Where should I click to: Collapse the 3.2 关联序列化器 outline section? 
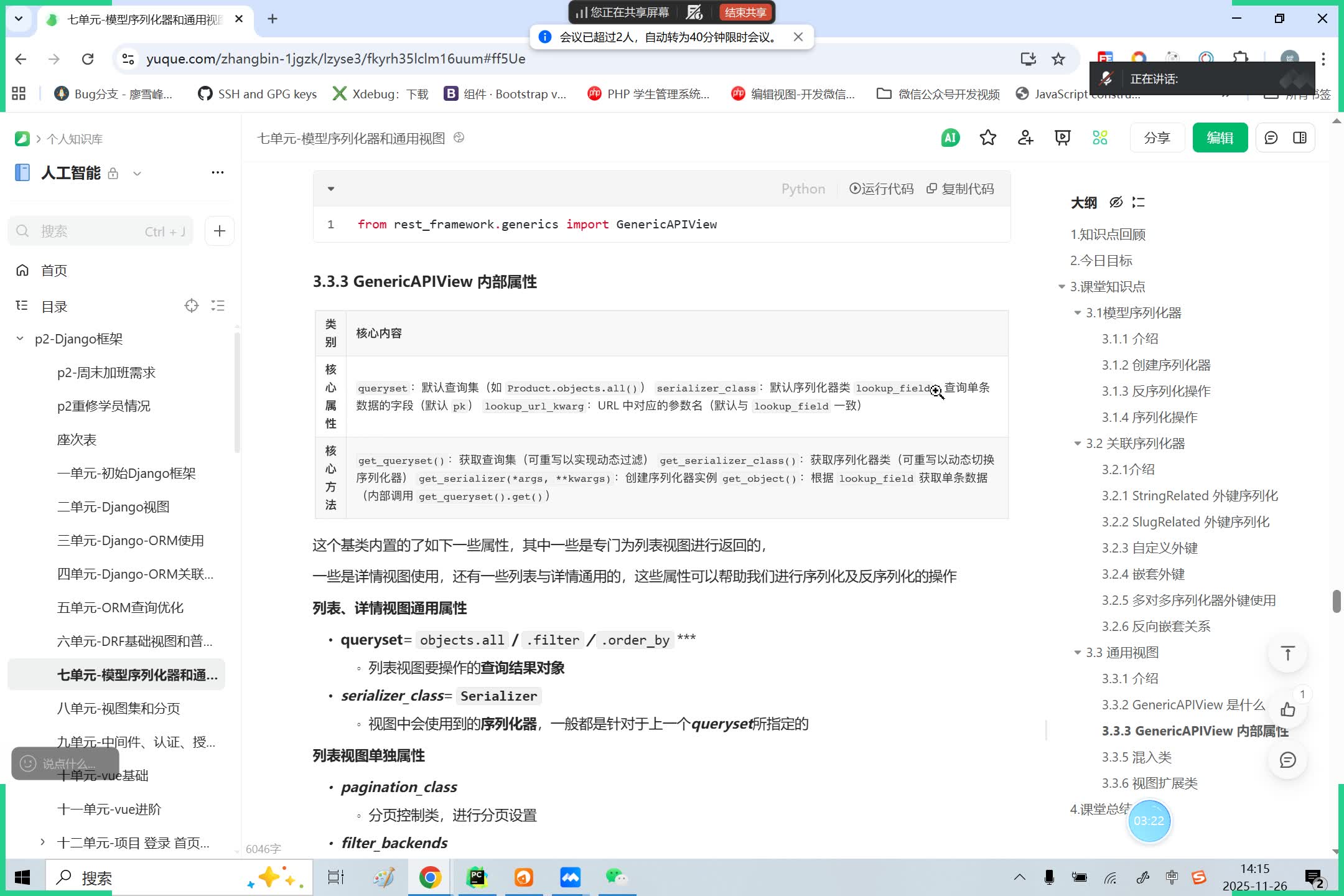click(x=1077, y=444)
